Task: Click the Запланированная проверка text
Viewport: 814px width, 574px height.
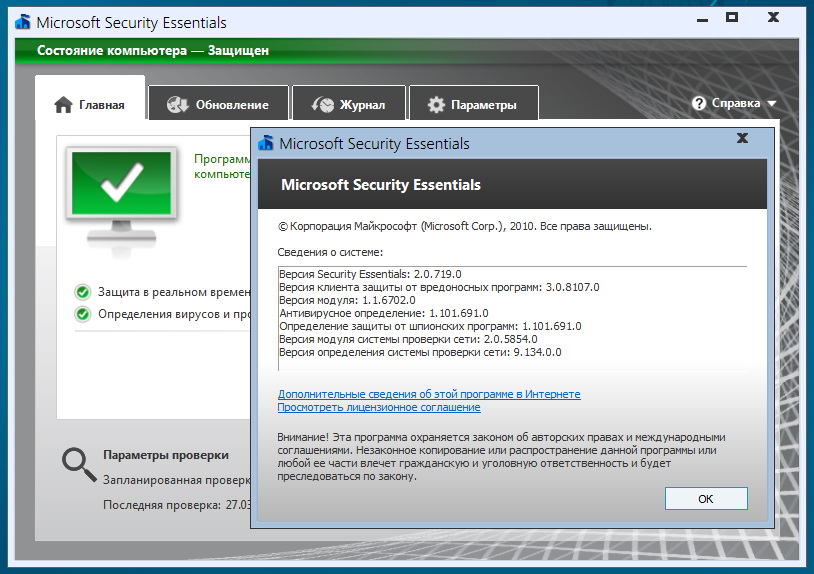Action: coord(177,480)
